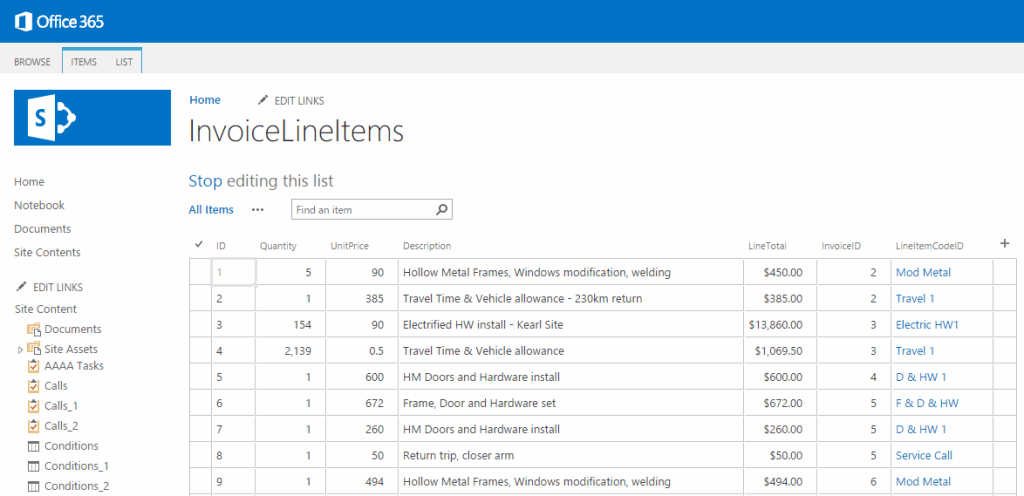Open the ID column header menu

click(x=221, y=246)
